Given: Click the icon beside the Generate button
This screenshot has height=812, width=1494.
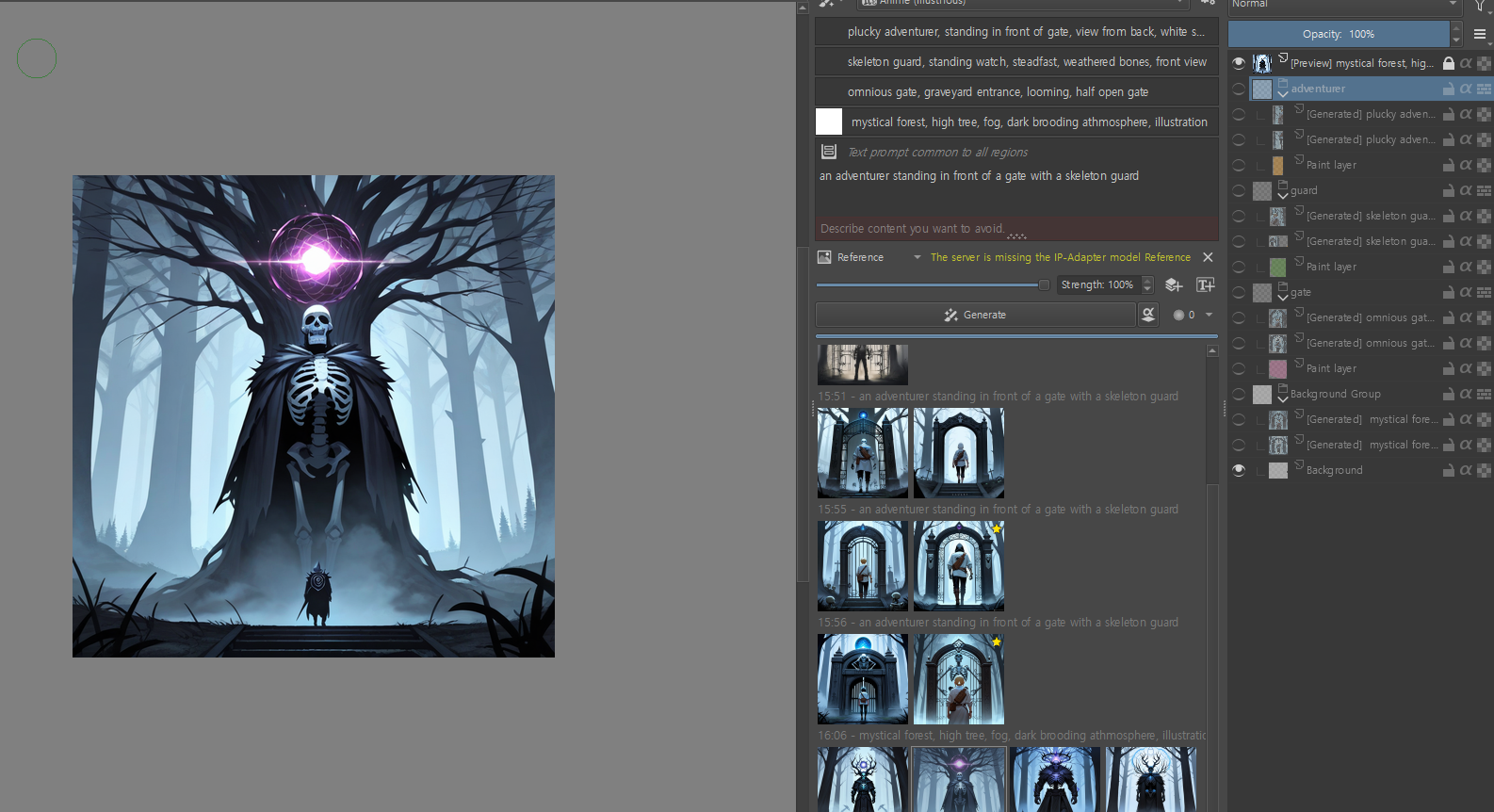Looking at the screenshot, I should (1148, 315).
